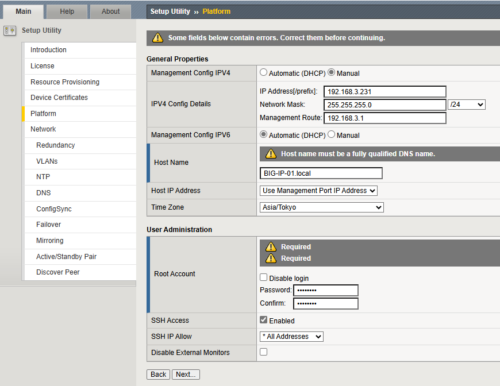Go to Mirroring settings
Image resolution: width=500 pixels, height=386 pixels.
pyautogui.click(x=80, y=241)
